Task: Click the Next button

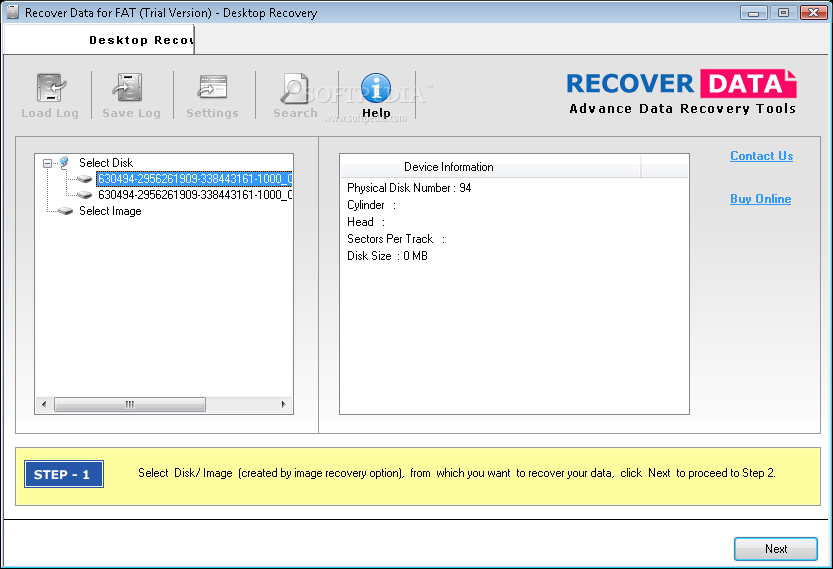Action: pos(776,549)
